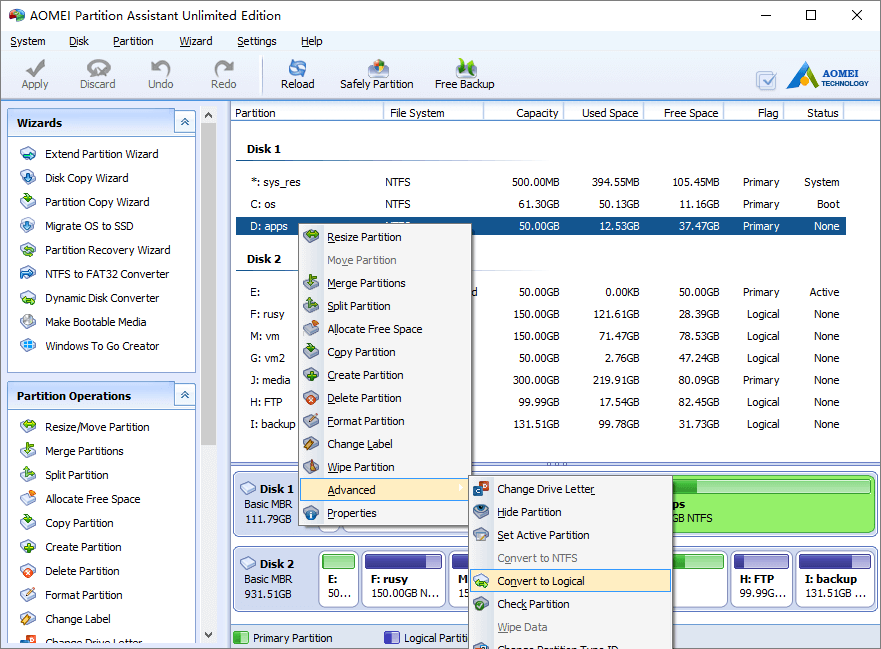Choose Format Partition in the context menu
The height and width of the screenshot is (649, 881).
[385, 421]
